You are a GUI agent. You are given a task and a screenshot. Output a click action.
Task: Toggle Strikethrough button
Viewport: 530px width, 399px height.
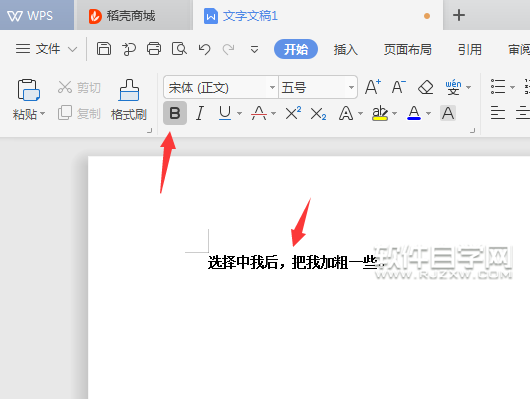tap(259, 113)
